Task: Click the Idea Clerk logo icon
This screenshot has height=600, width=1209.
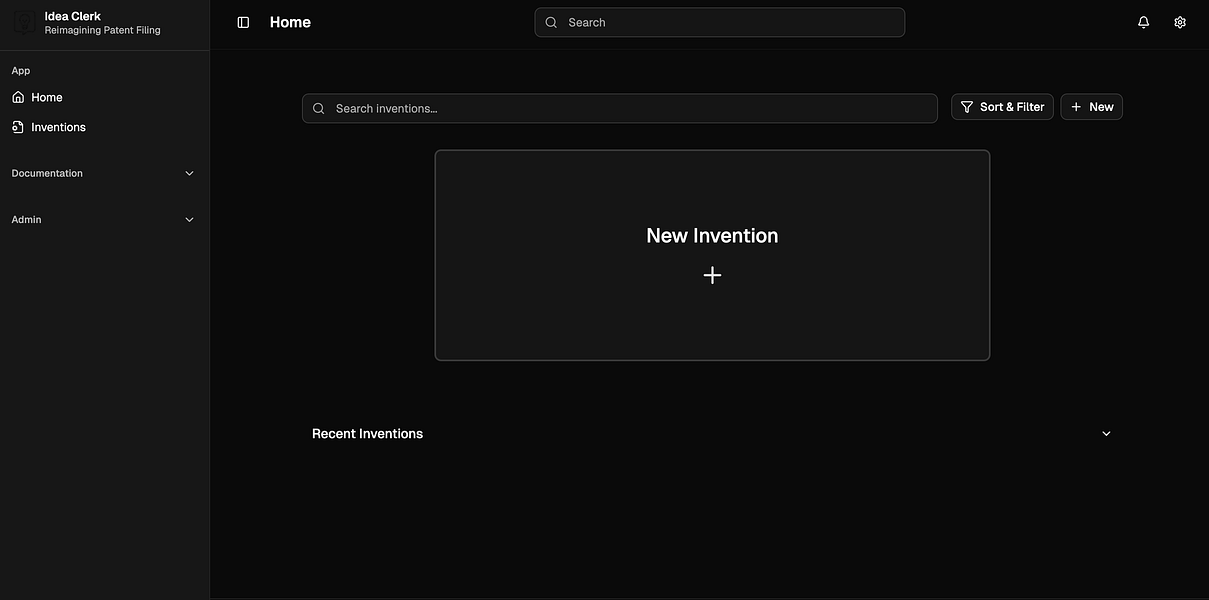Action: coord(24,22)
